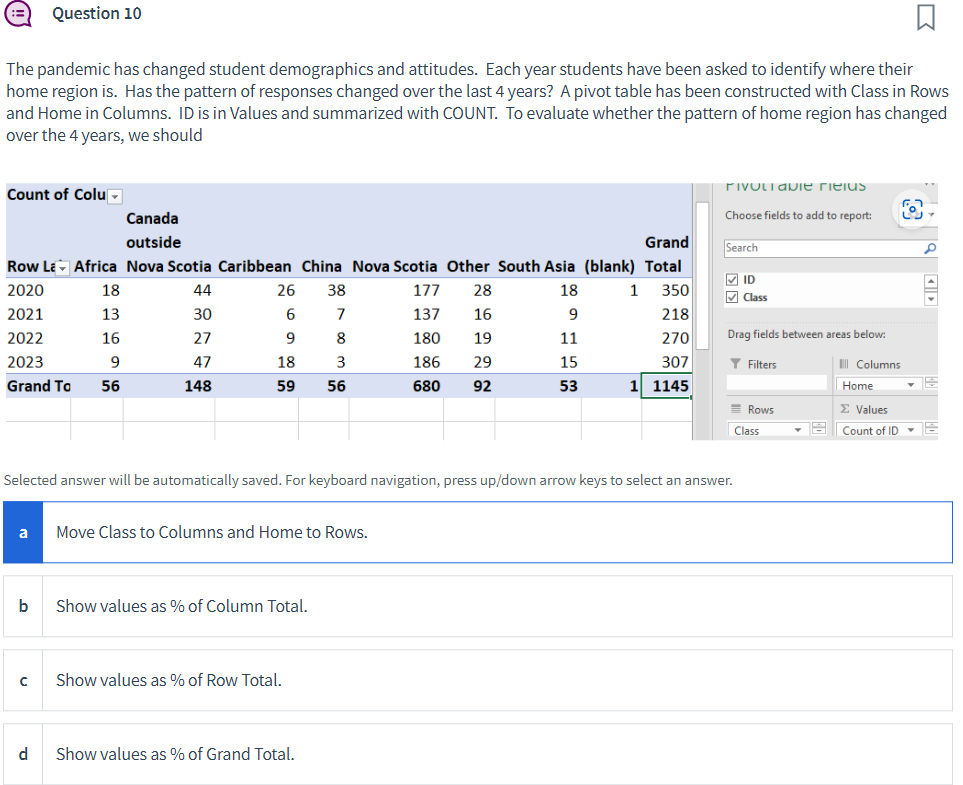Screen dimensions: 963x785
Task: Click the 2023 row label
Action: point(26,362)
